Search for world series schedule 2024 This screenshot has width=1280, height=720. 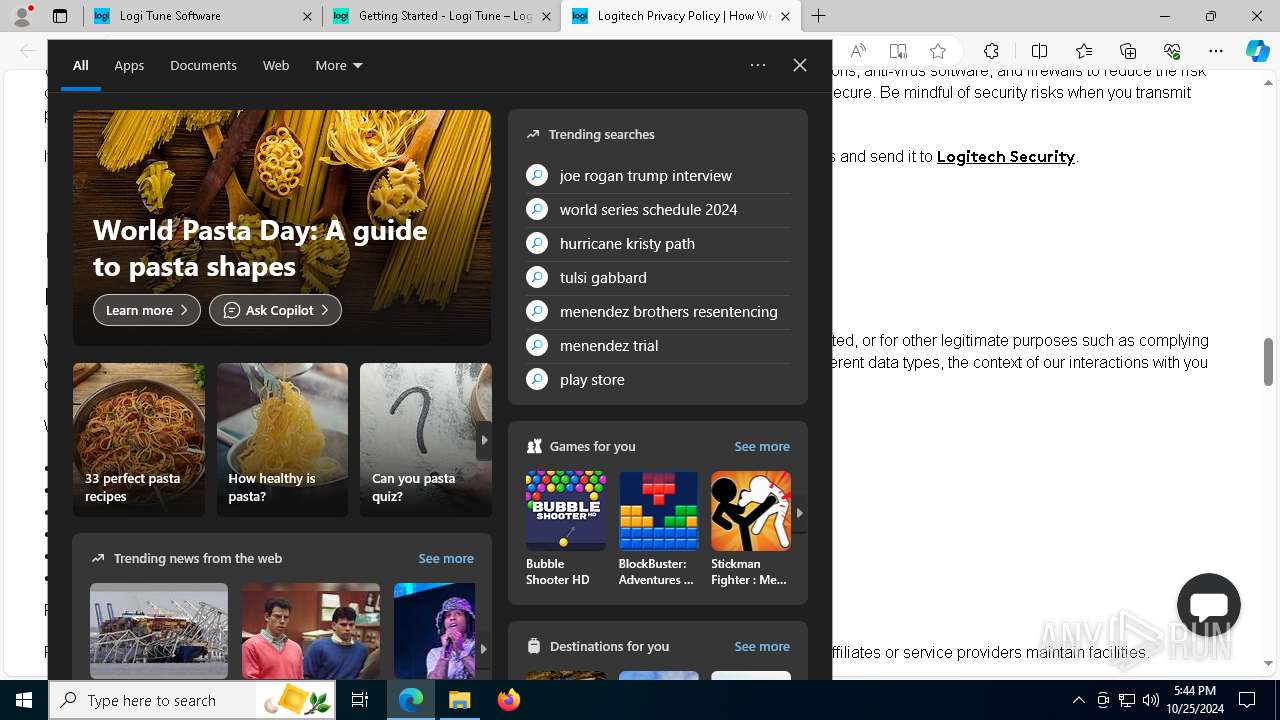coord(658,209)
